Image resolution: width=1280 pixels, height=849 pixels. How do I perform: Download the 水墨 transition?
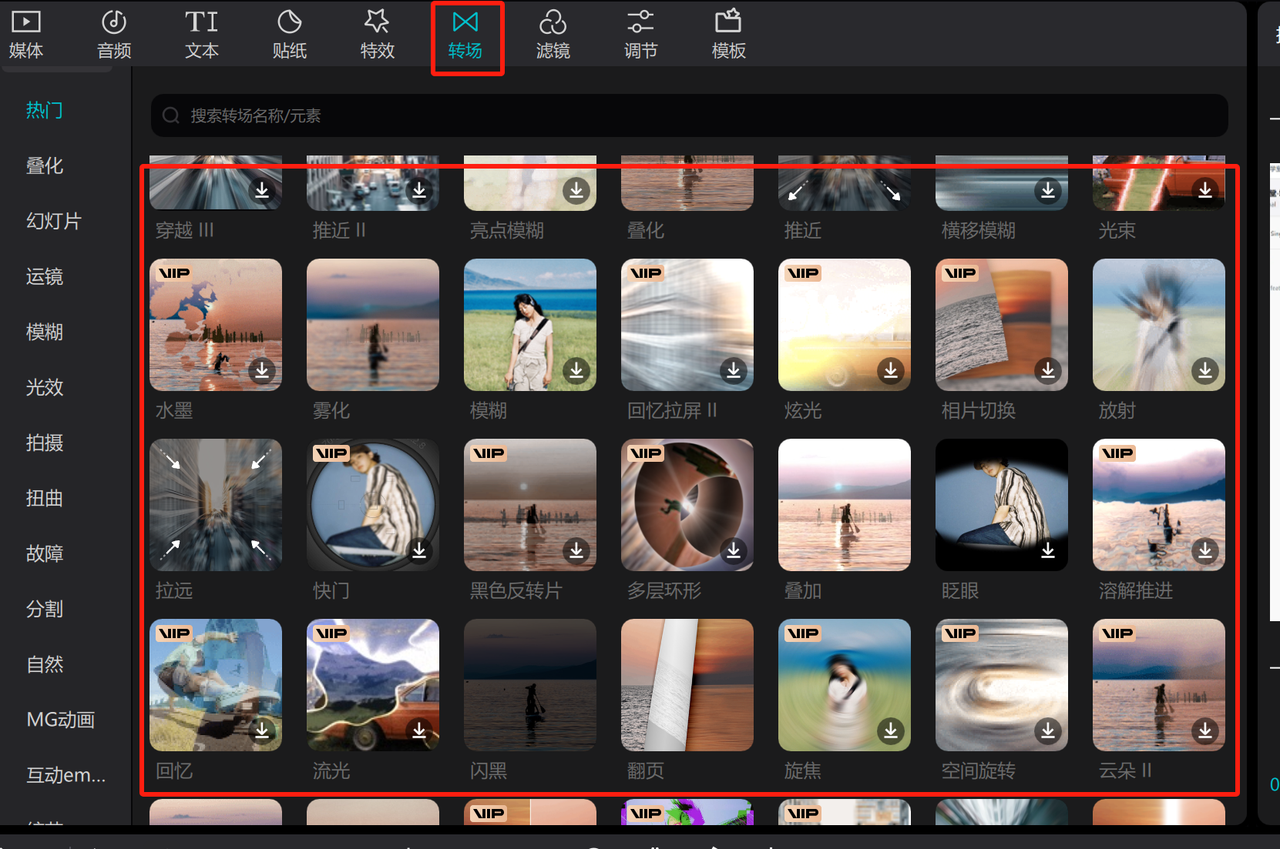click(262, 370)
